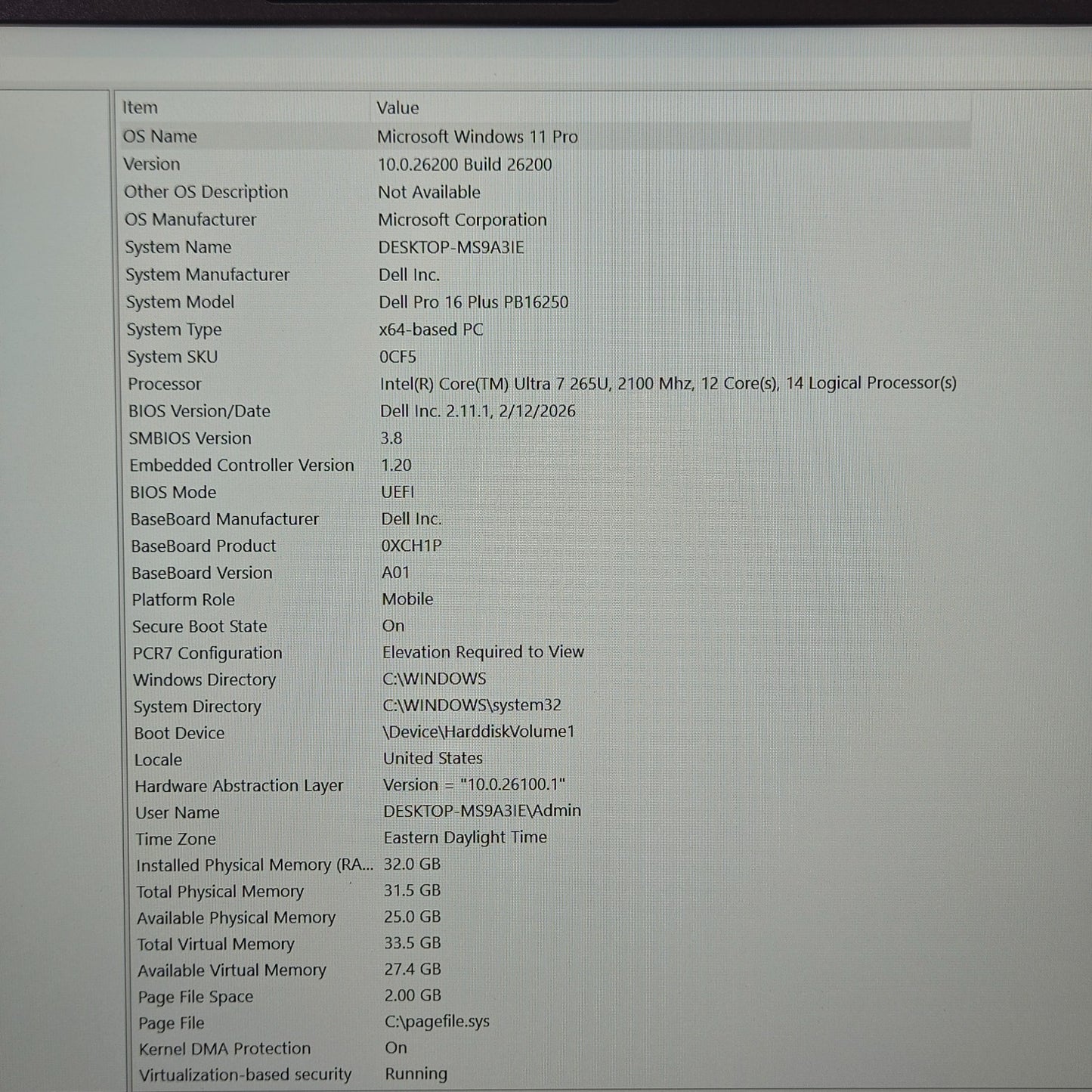Click the value UEFI
This screenshot has height=1092, width=1092.
click(x=398, y=492)
